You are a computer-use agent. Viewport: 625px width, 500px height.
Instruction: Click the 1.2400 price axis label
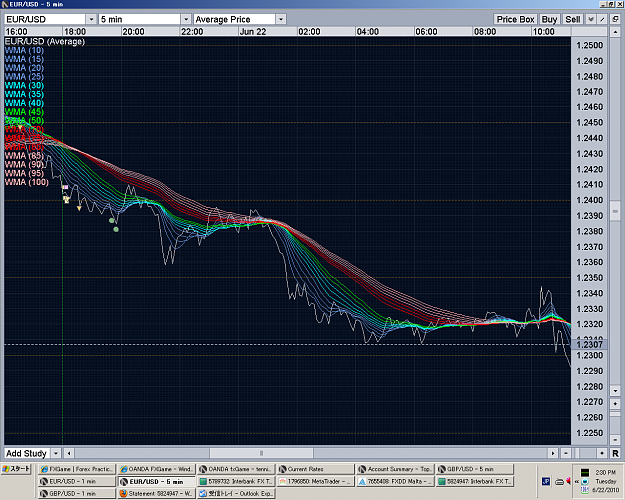[590, 200]
